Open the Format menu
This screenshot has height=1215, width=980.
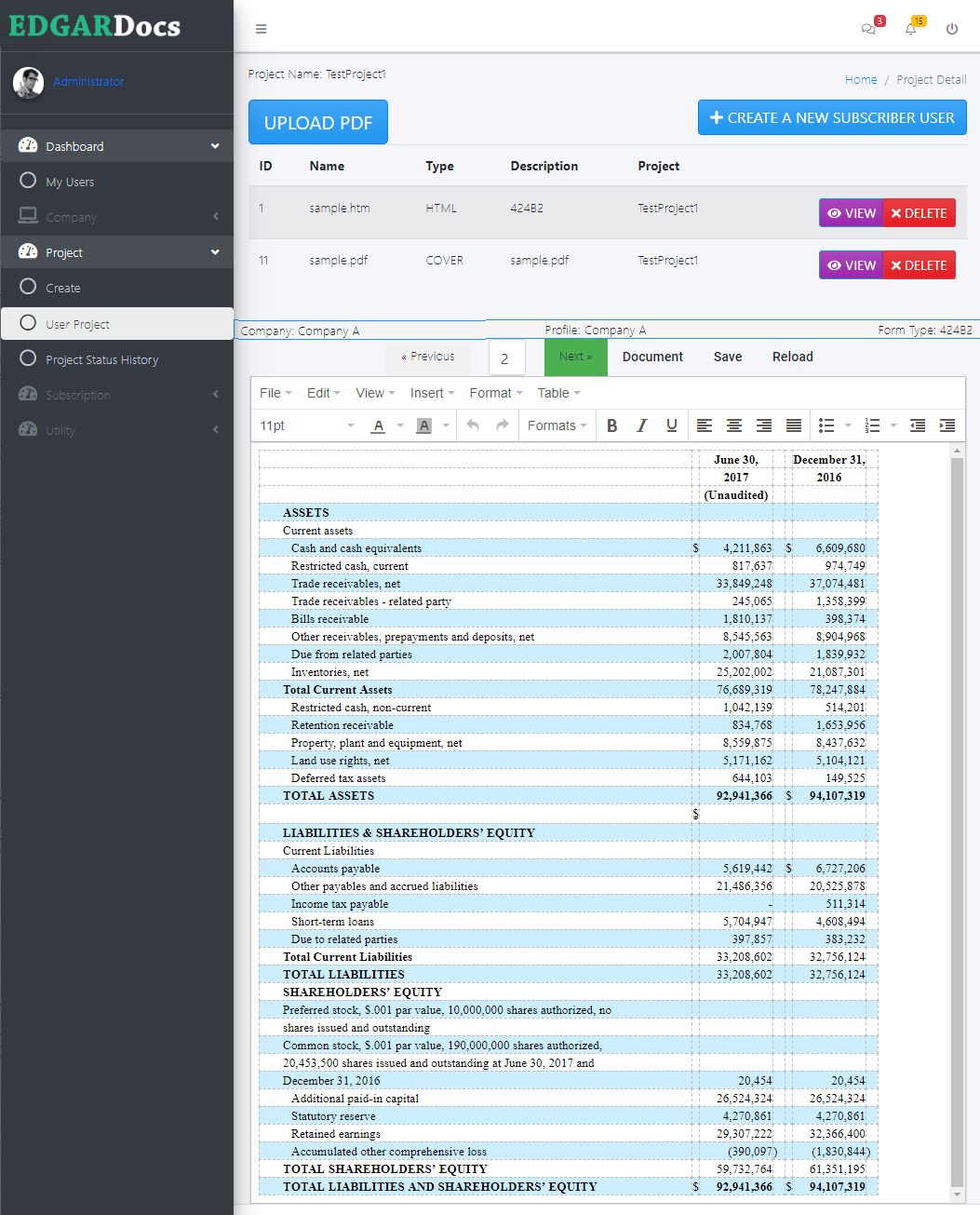496,393
